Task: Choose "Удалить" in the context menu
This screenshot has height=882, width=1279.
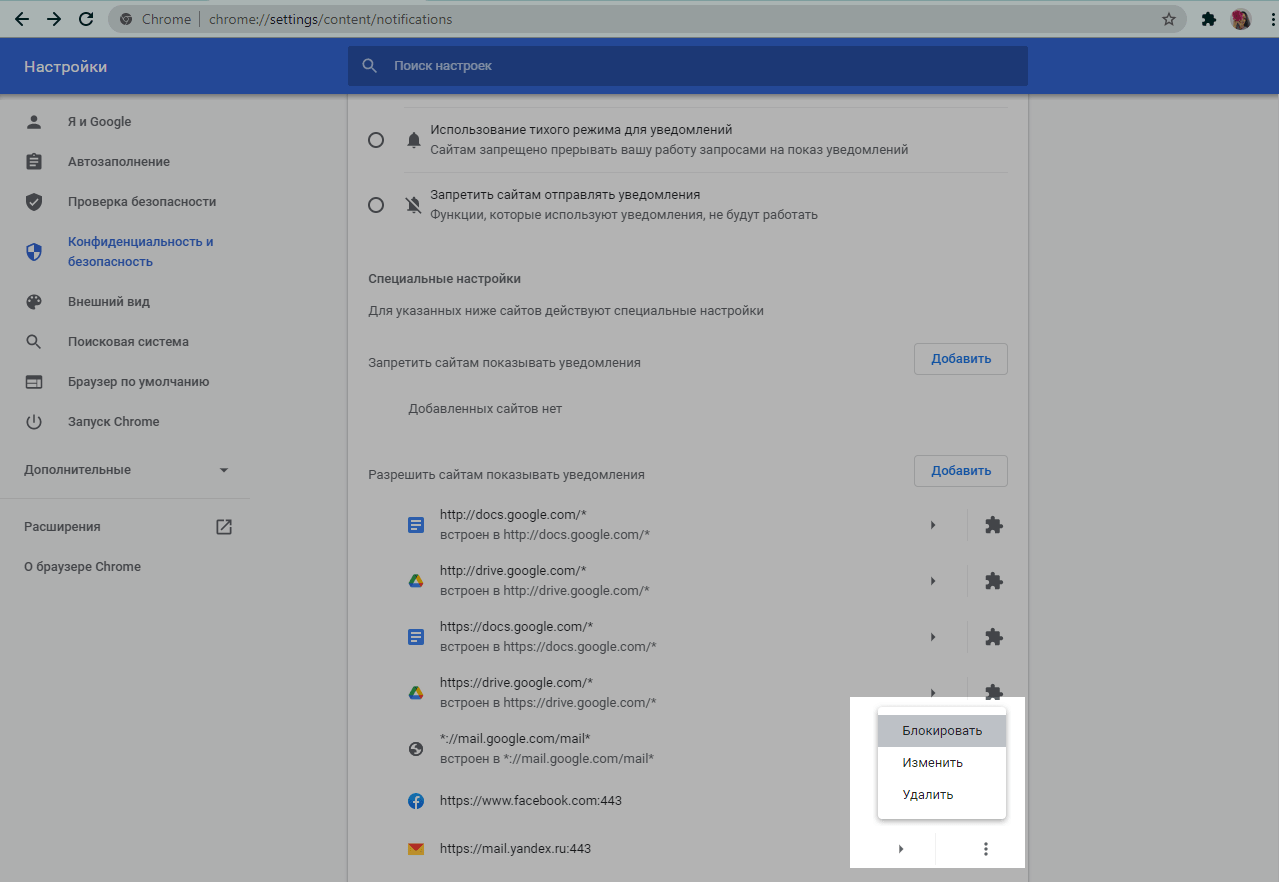Action: (942, 795)
